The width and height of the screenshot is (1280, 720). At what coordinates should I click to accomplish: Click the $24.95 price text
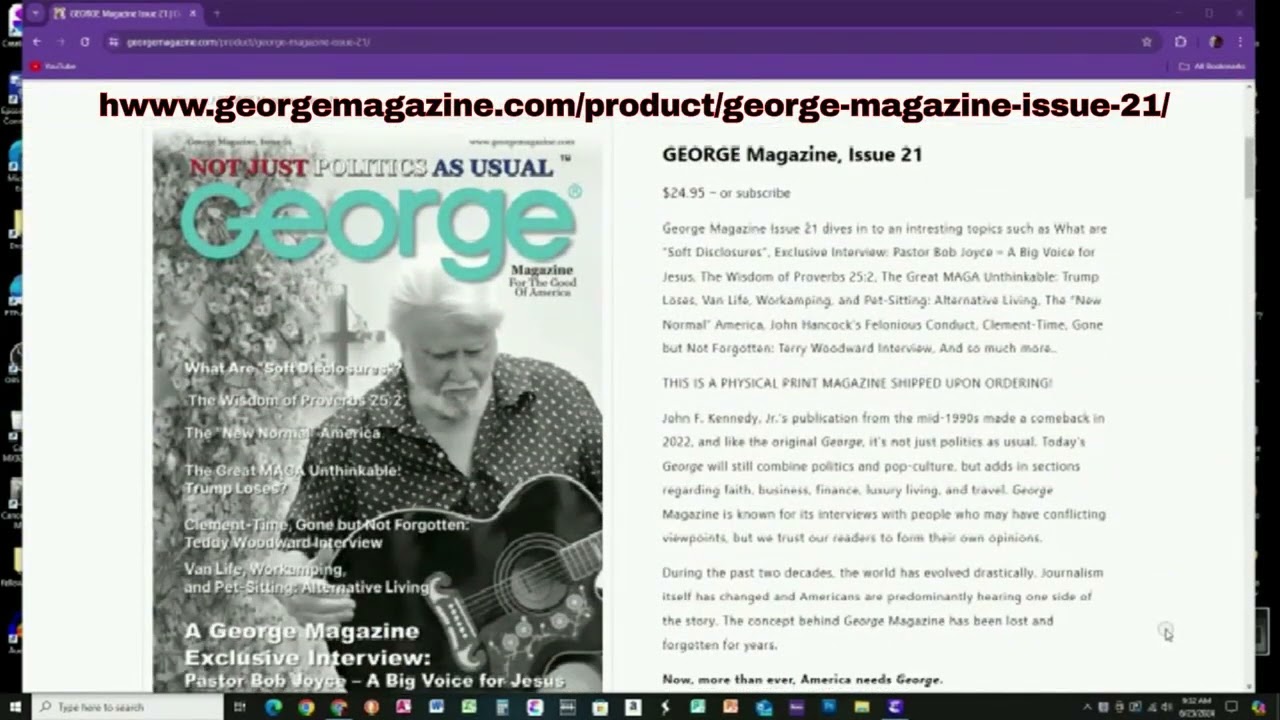[683, 193]
